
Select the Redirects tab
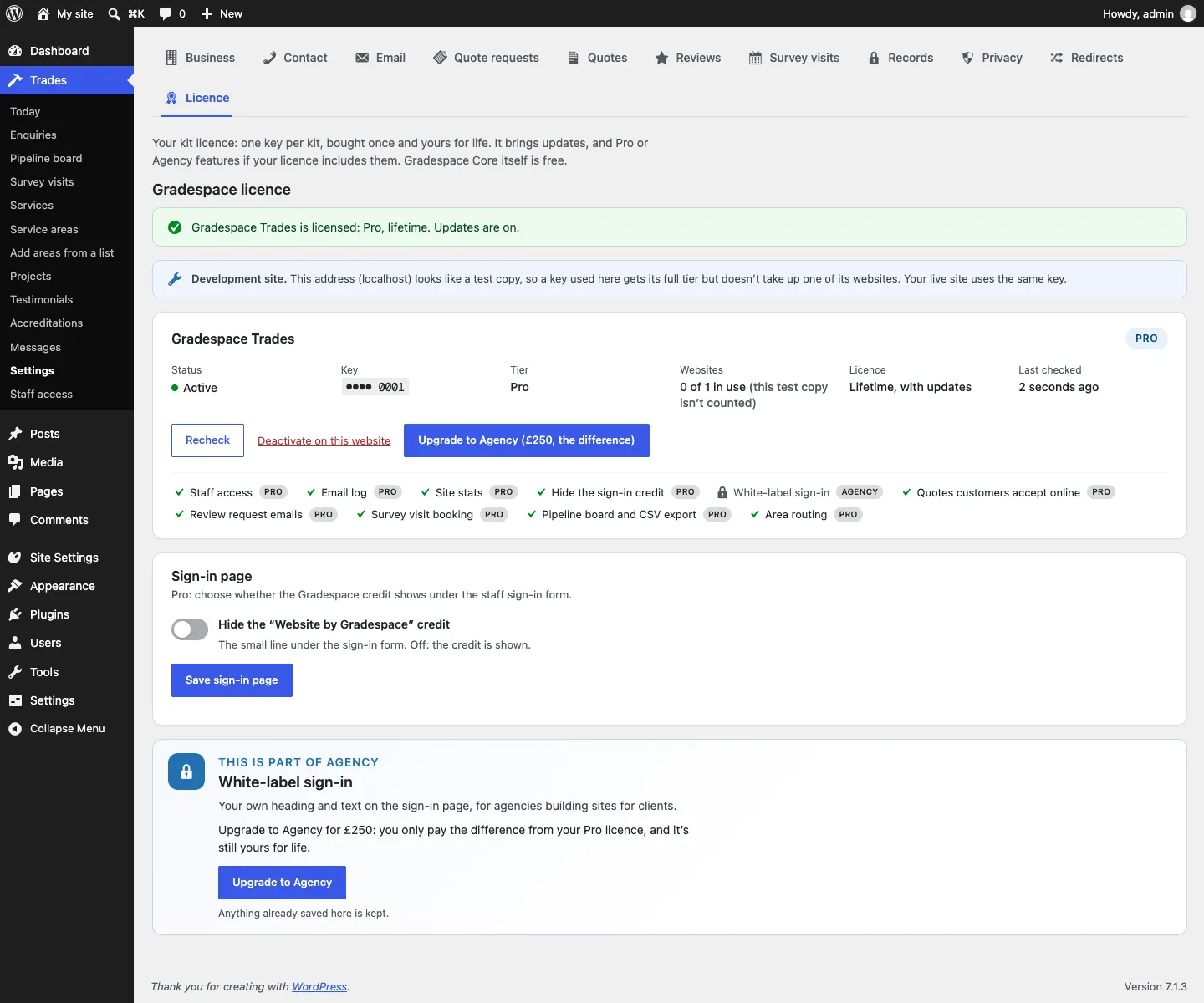point(1086,58)
